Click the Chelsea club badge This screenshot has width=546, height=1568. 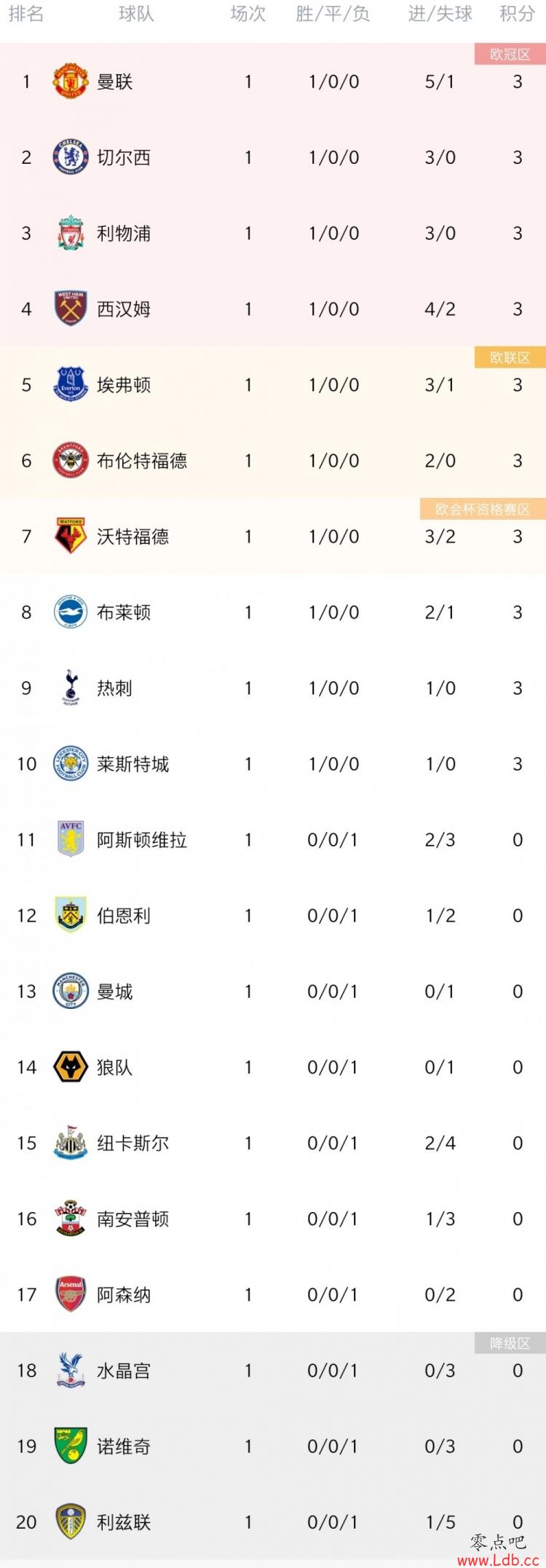71,157
